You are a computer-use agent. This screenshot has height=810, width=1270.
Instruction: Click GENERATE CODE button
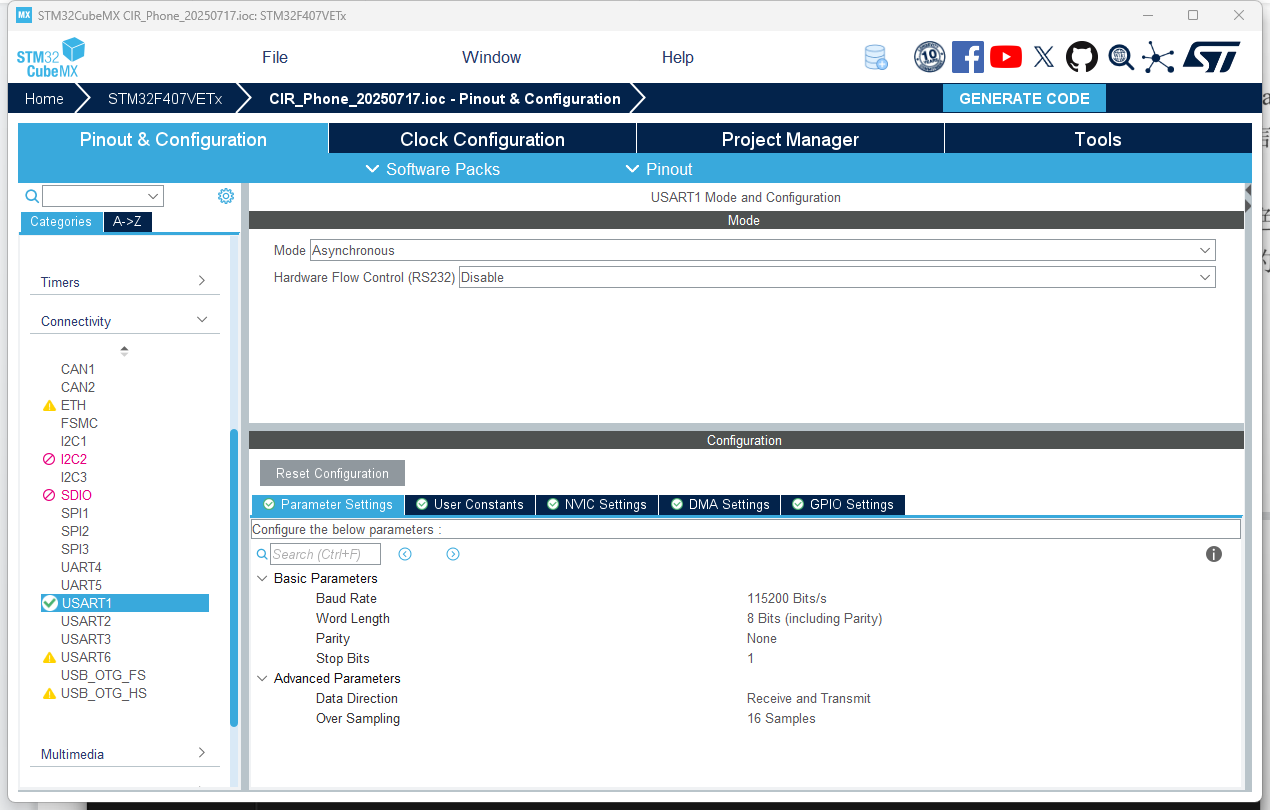click(1024, 98)
